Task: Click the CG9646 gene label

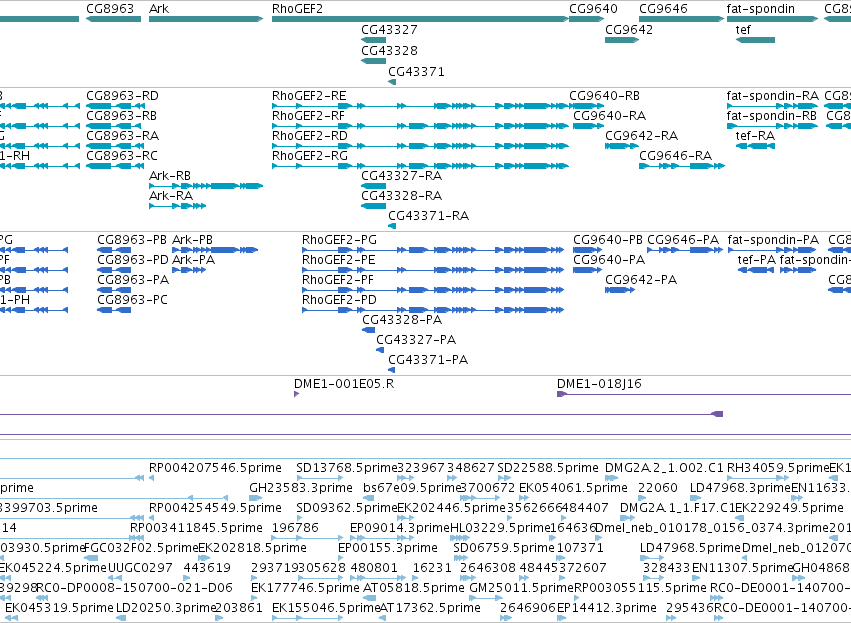Action: pos(663,9)
